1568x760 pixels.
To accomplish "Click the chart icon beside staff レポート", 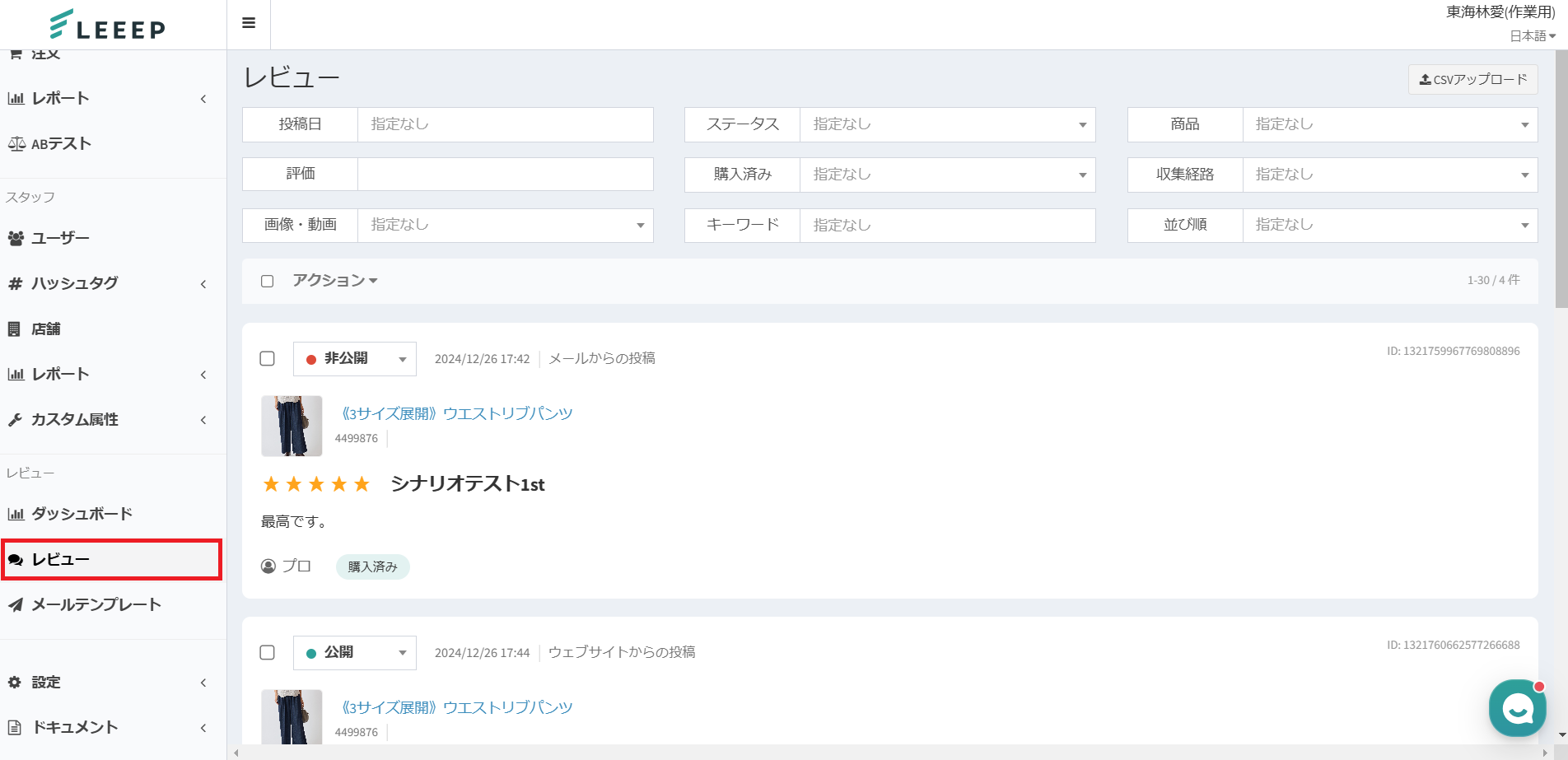I will coord(16,374).
